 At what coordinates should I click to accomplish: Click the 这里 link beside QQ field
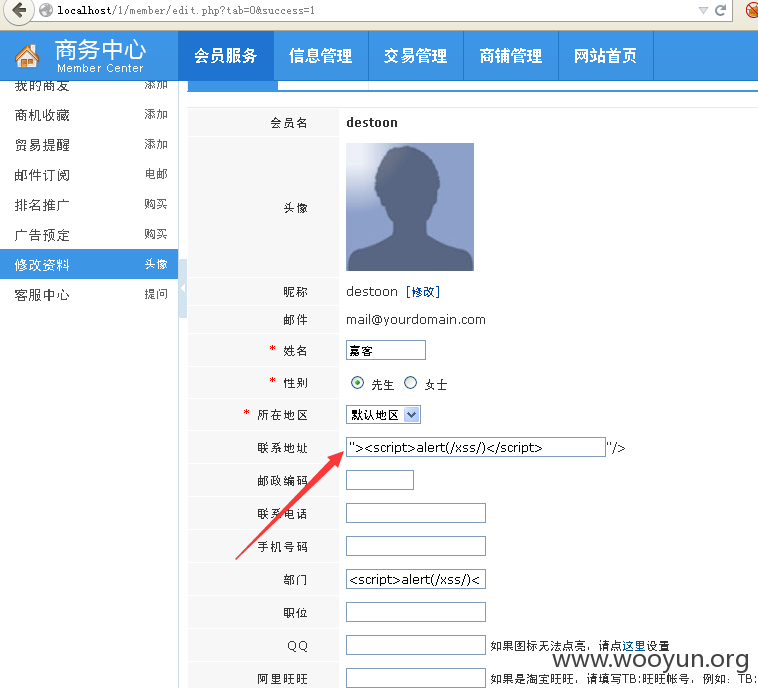tap(634, 646)
